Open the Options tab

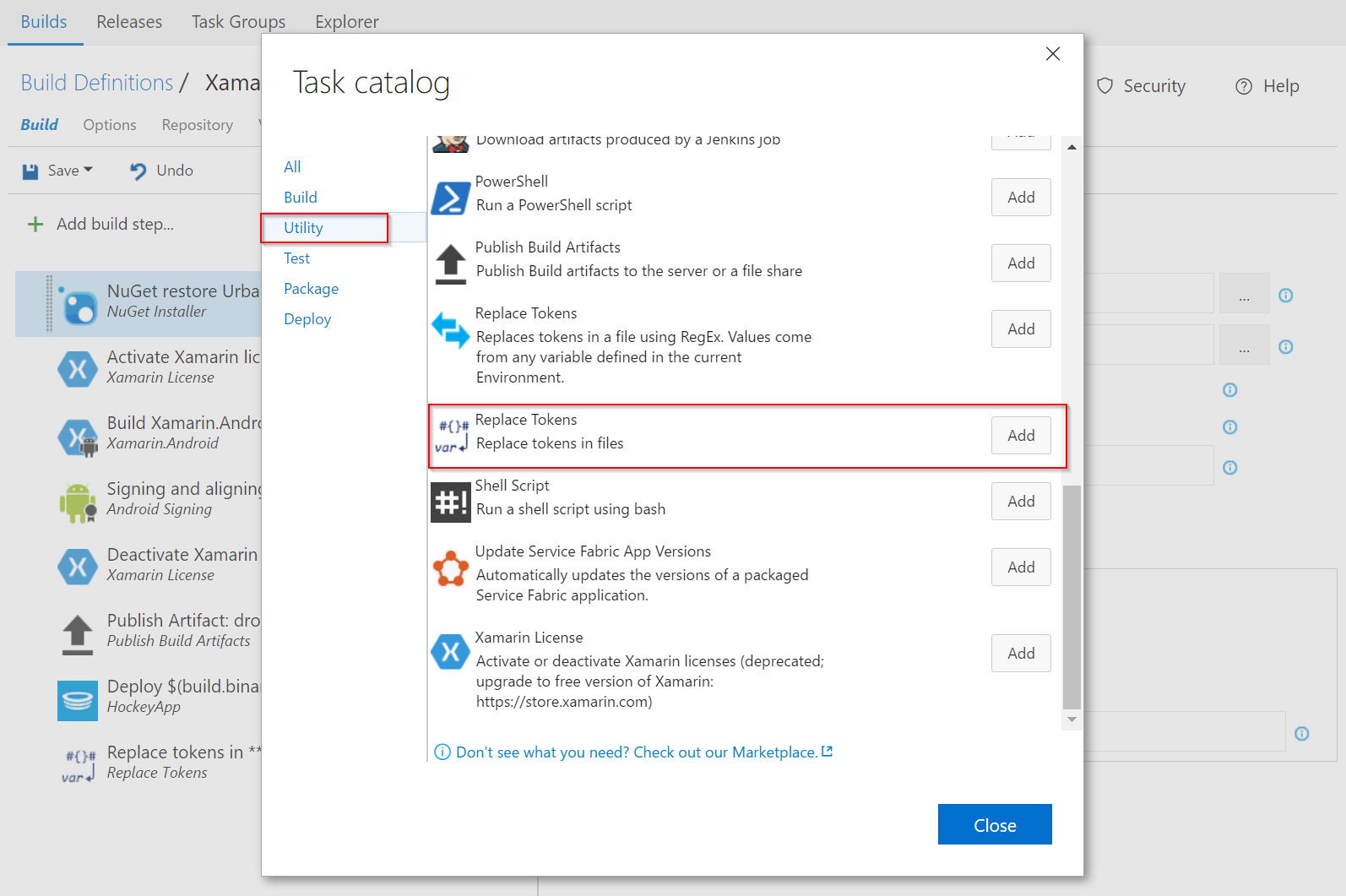point(110,125)
